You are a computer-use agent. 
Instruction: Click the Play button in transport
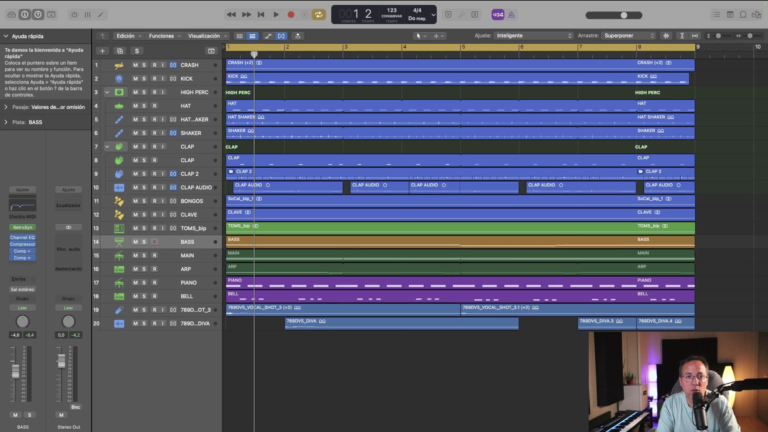point(276,15)
